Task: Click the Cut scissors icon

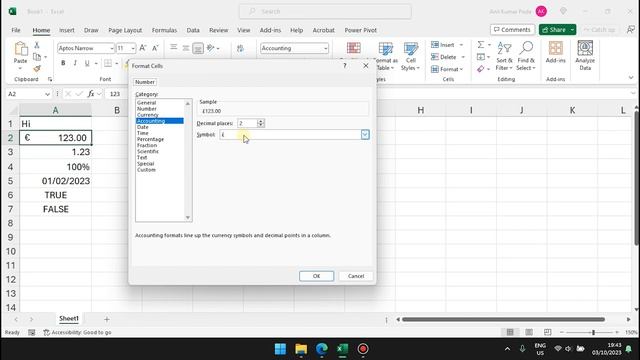Action: [x=37, y=45]
